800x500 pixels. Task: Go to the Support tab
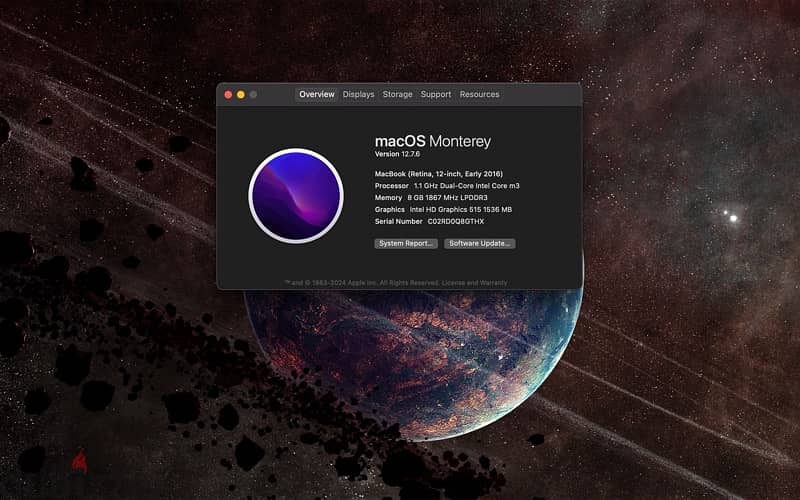click(x=436, y=94)
